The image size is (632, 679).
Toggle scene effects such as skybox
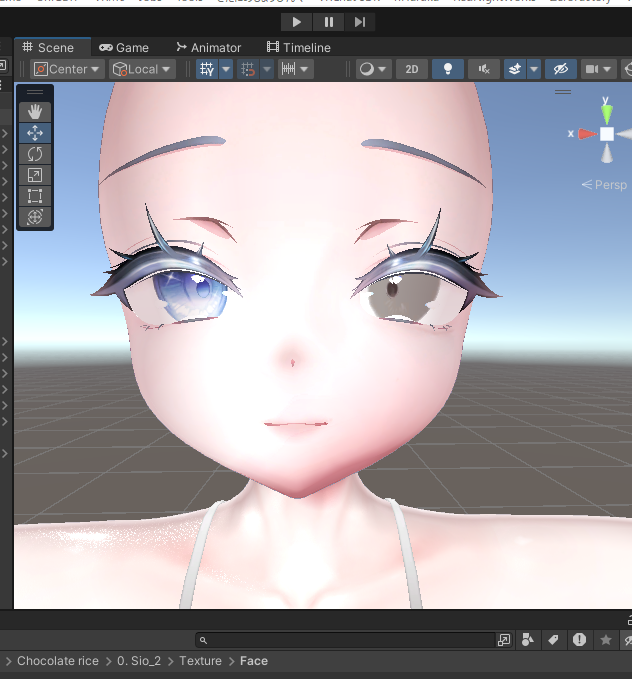[x=515, y=69]
